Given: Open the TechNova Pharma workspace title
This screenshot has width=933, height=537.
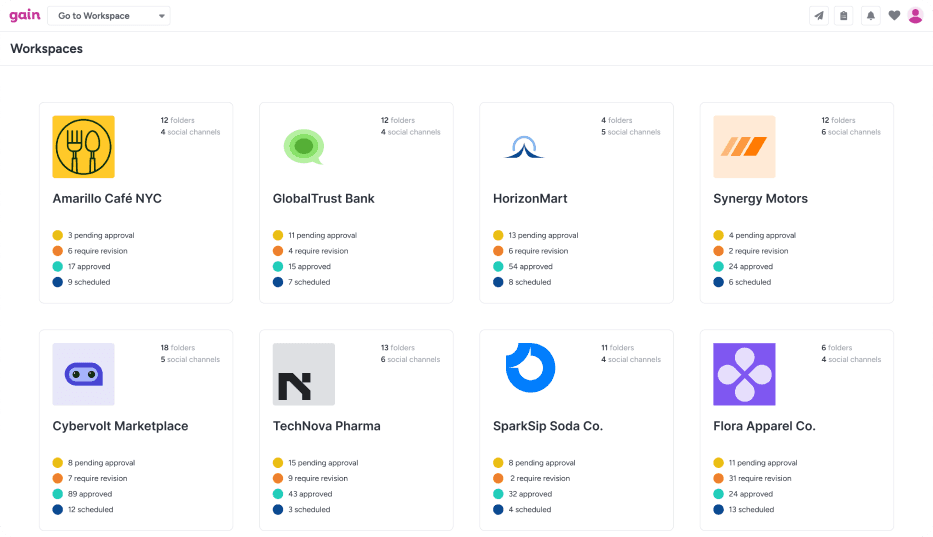Looking at the screenshot, I should pyautogui.click(x=326, y=426).
